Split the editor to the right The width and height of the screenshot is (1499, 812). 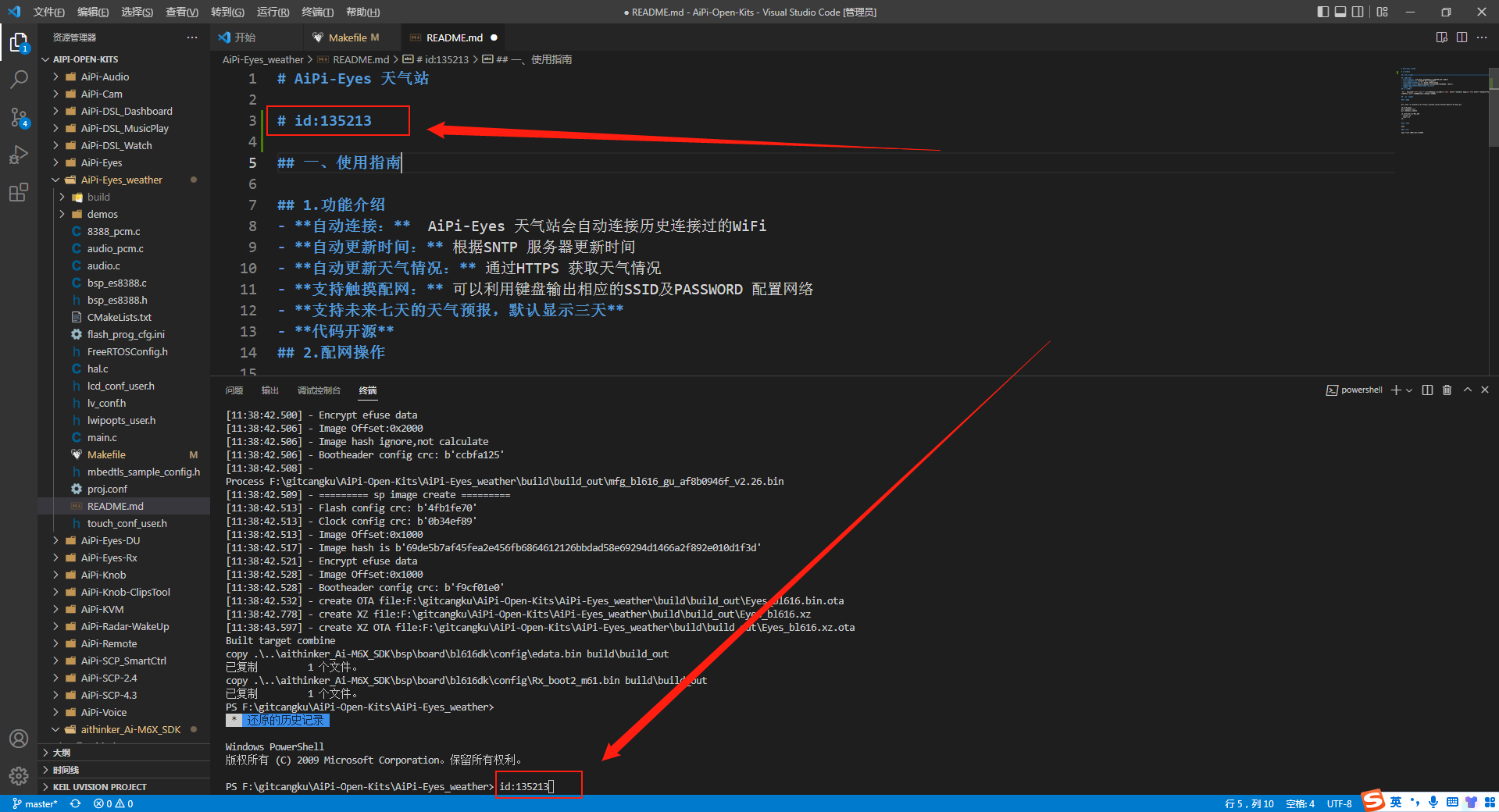(x=1462, y=37)
